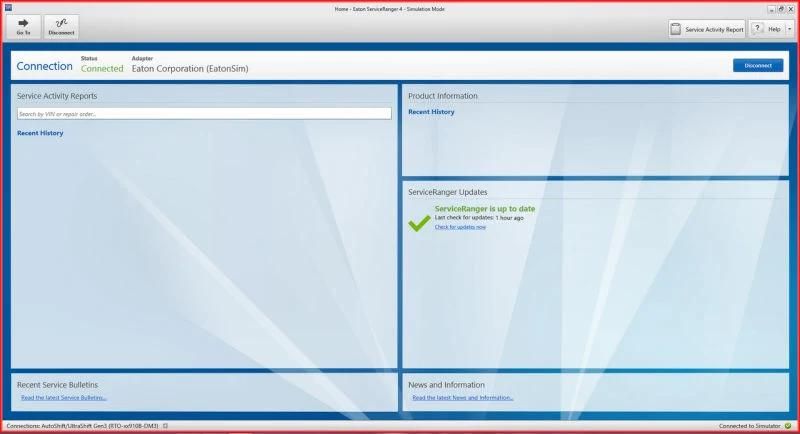Expand the Help dropdown arrow
800x434 pixels.
(789, 29)
